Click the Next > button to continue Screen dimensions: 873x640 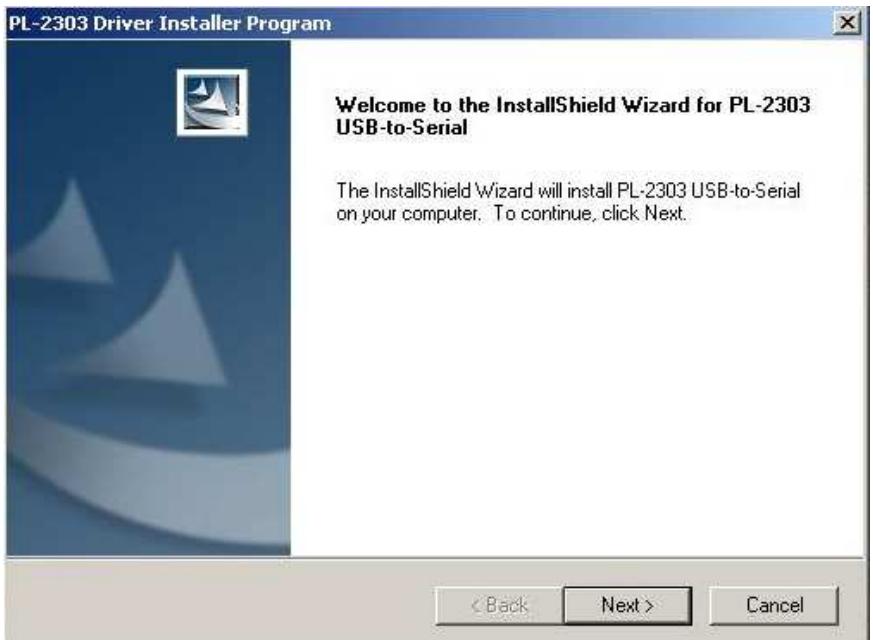(x=627, y=605)
